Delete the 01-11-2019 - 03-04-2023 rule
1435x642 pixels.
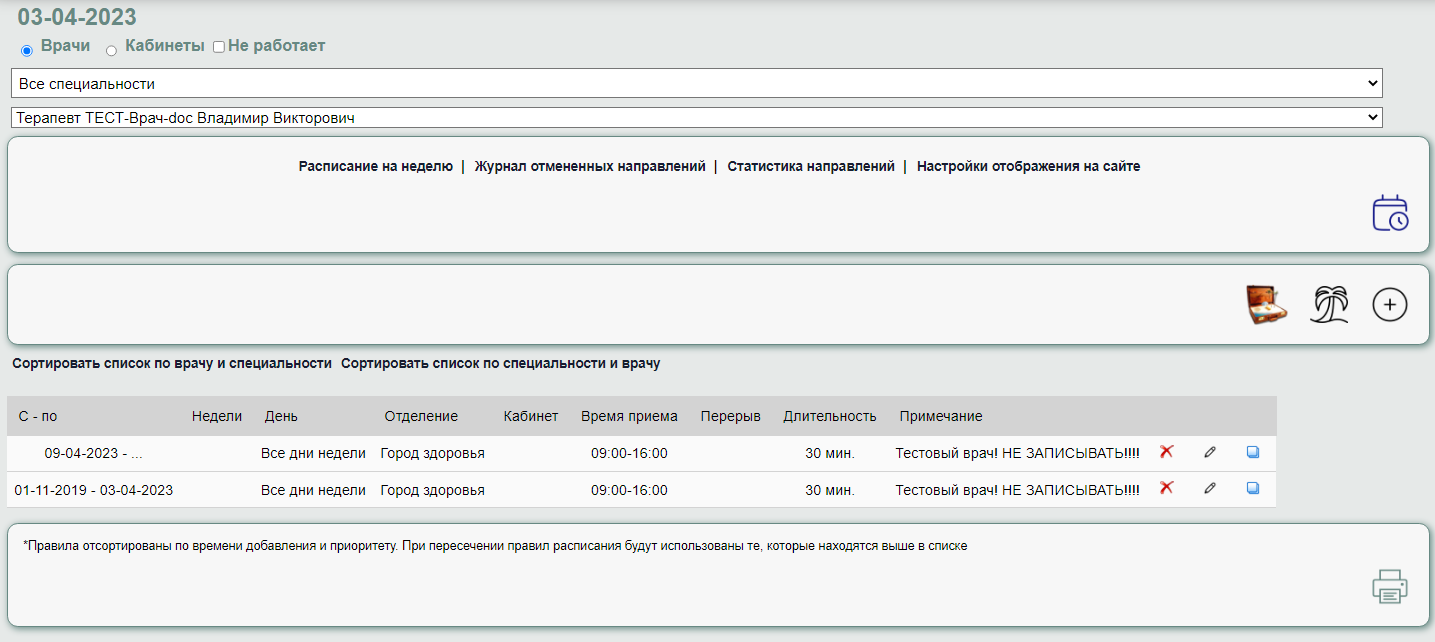point(1166,488)
